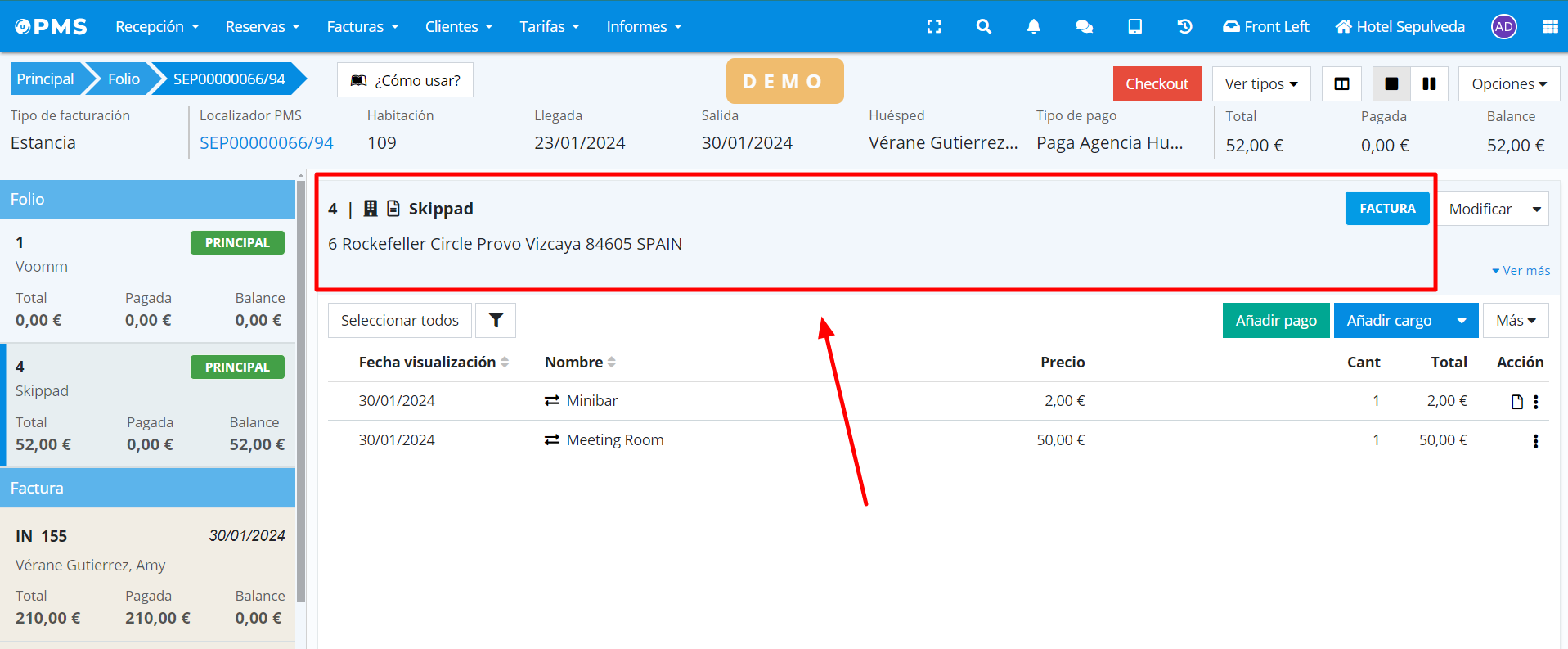The width and height of the screenshot is (1568, 649).
Task: Open the Ver tipos dropdown
Action: (x=1261, y=84)
